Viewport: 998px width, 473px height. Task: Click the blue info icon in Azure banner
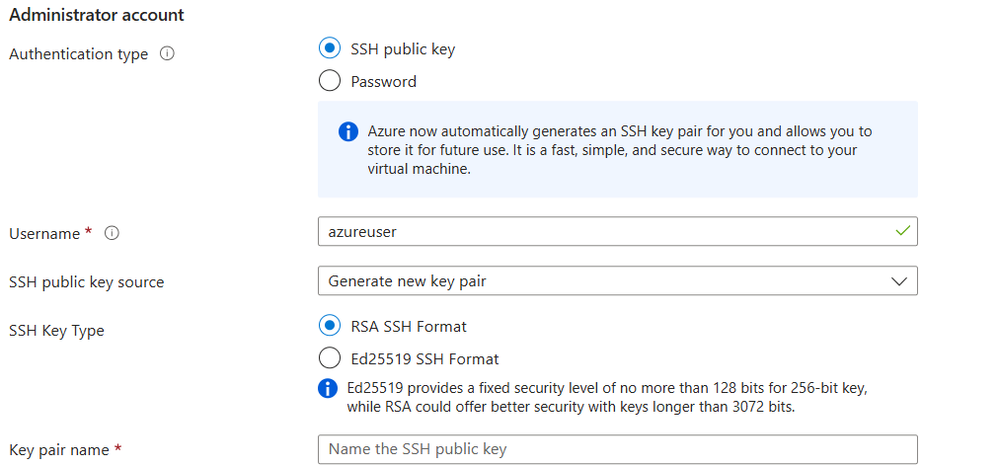(347, 132)
